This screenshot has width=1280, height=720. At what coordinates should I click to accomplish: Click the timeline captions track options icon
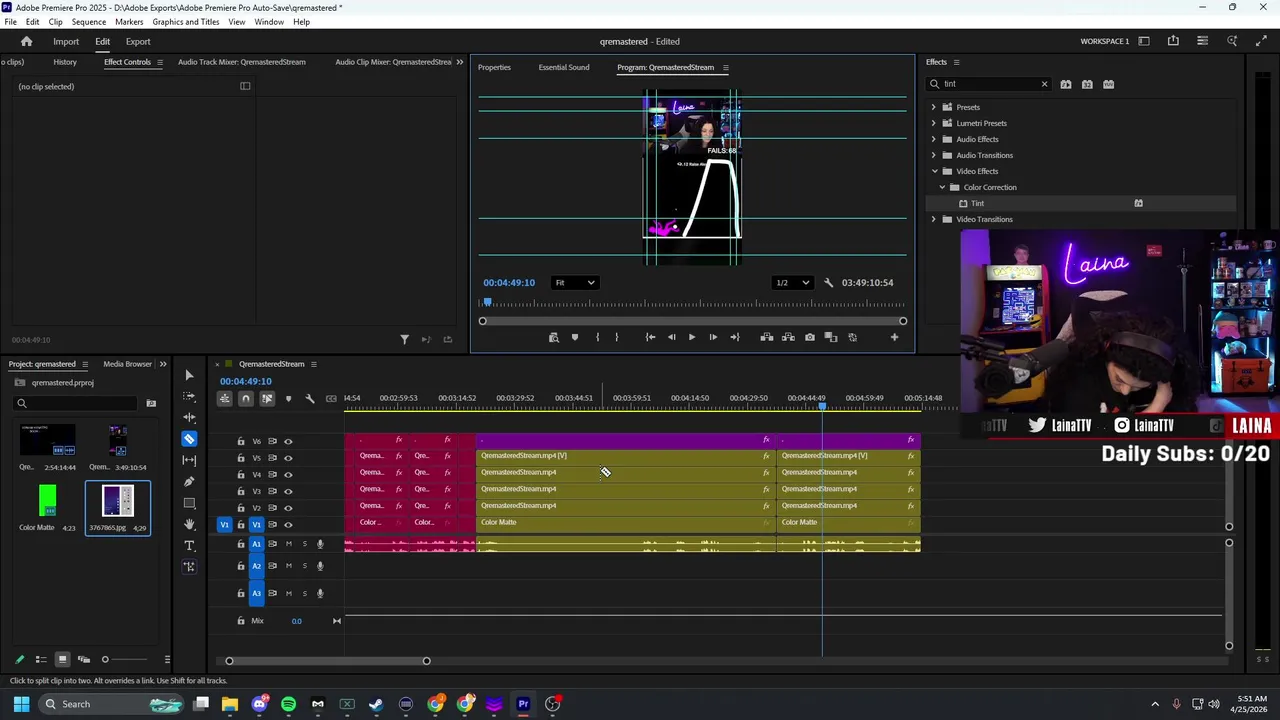331,398
